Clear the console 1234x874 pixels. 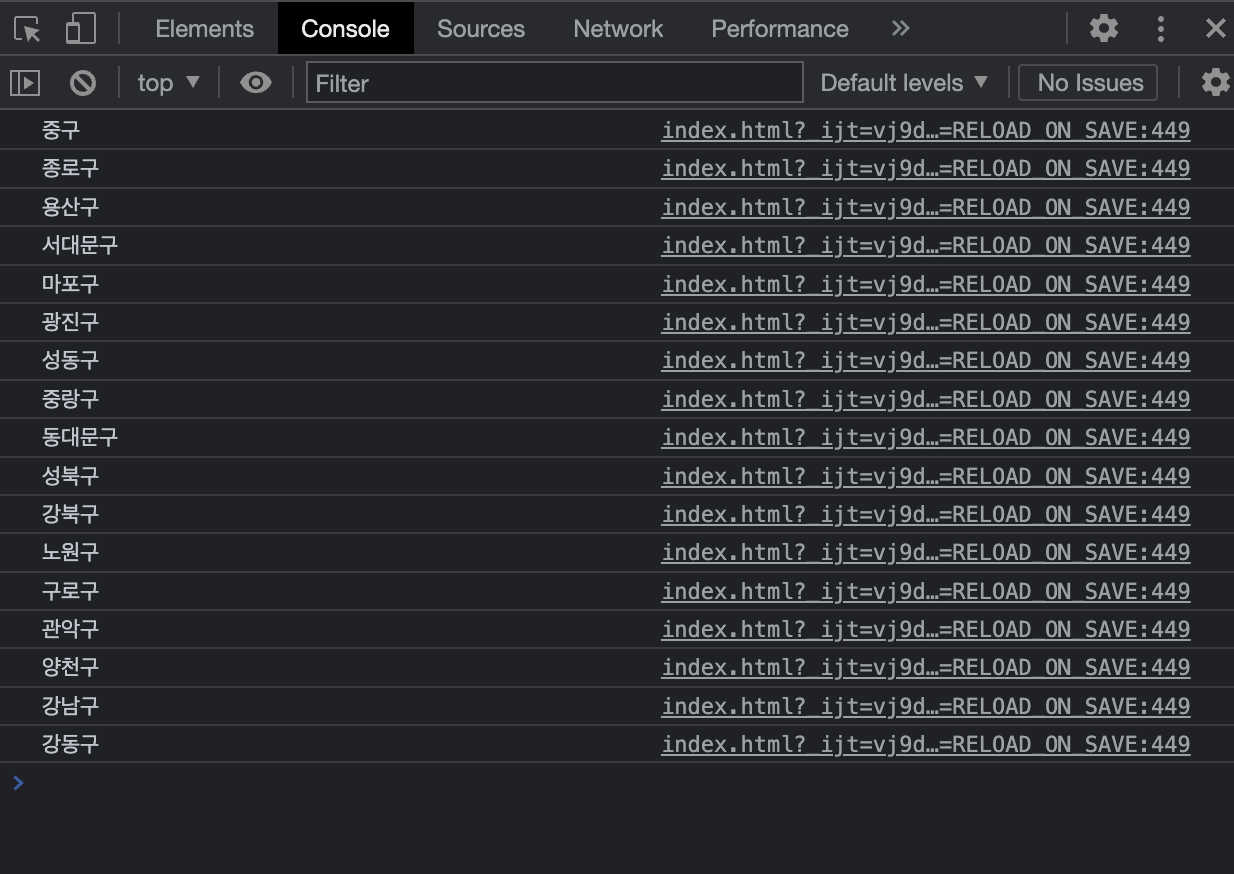coord(83,83)
